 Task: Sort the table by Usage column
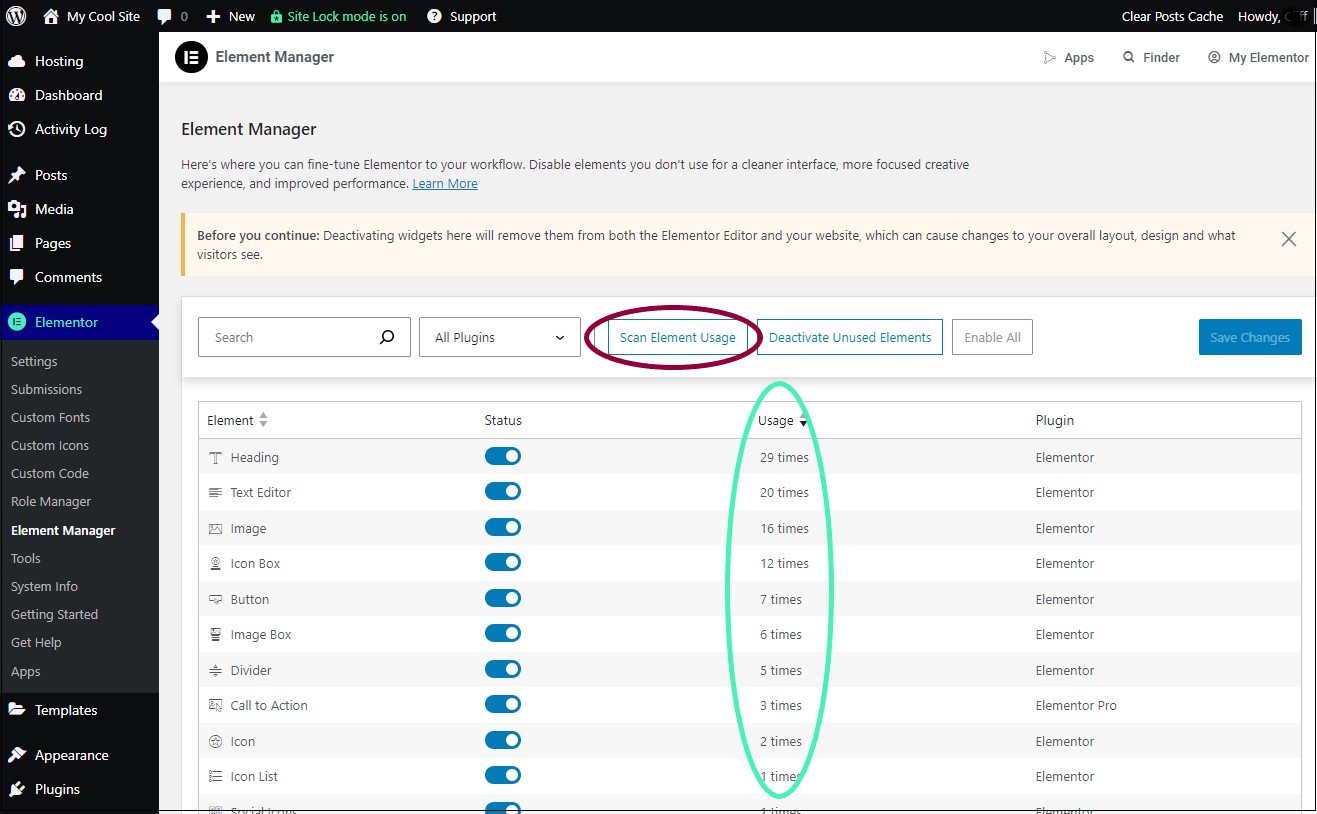pos(783,420)
